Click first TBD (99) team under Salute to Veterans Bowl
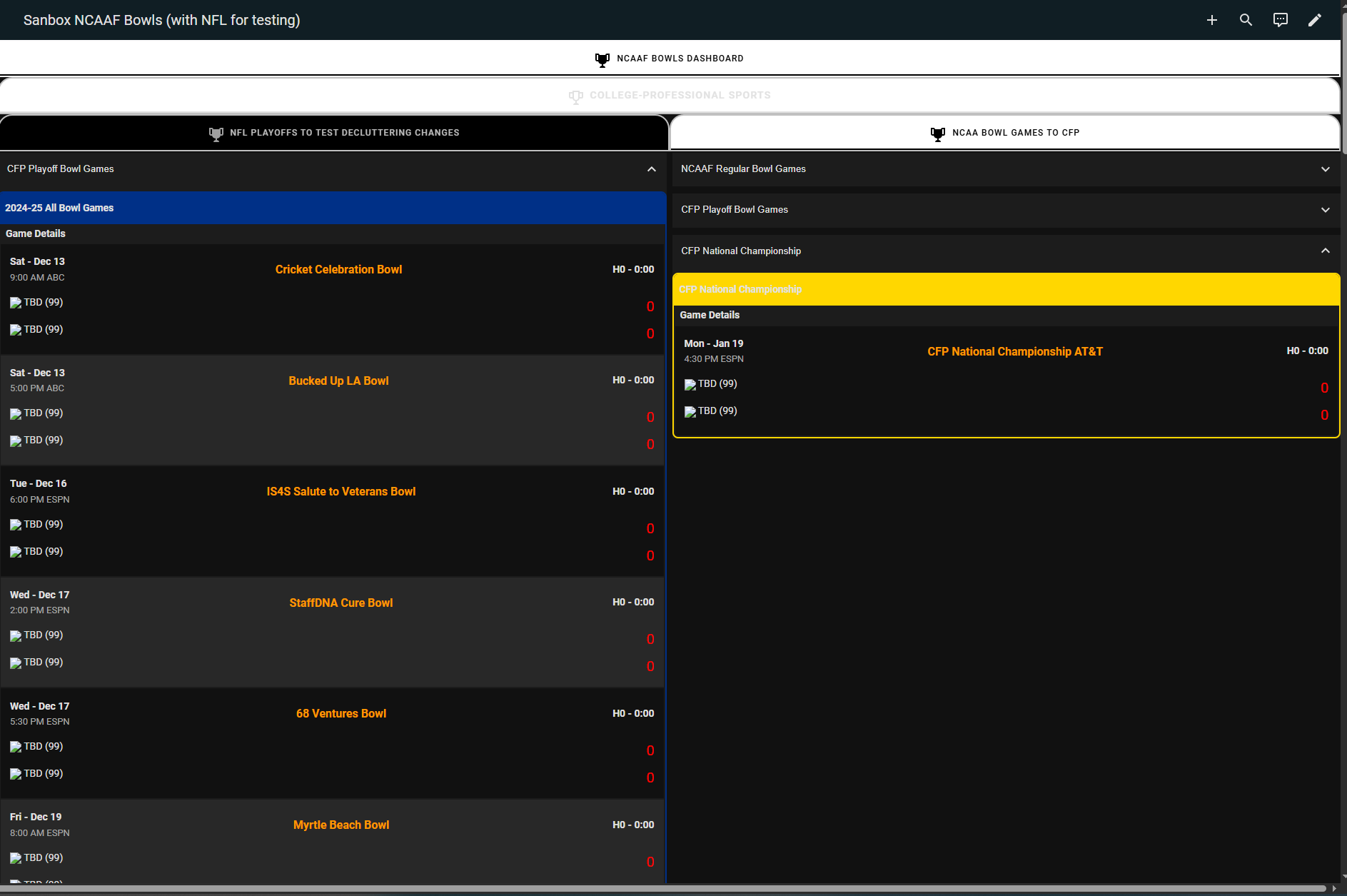Screen dimensions: 1347x896 click(43, 524)
